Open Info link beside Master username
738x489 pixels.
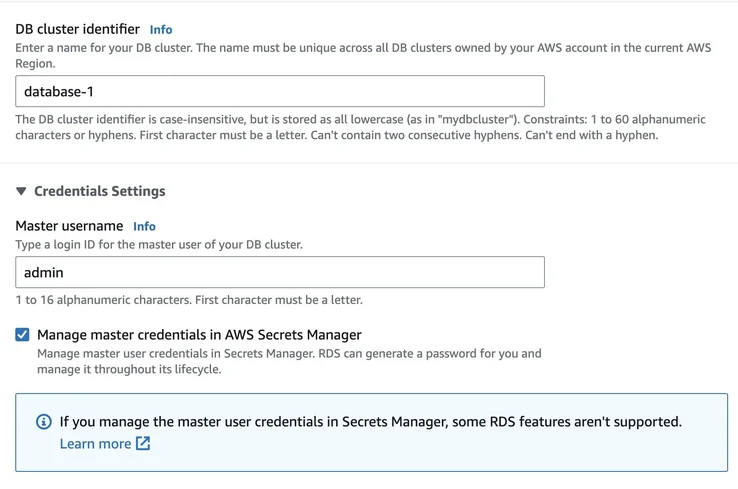click(x=144, y=226)
